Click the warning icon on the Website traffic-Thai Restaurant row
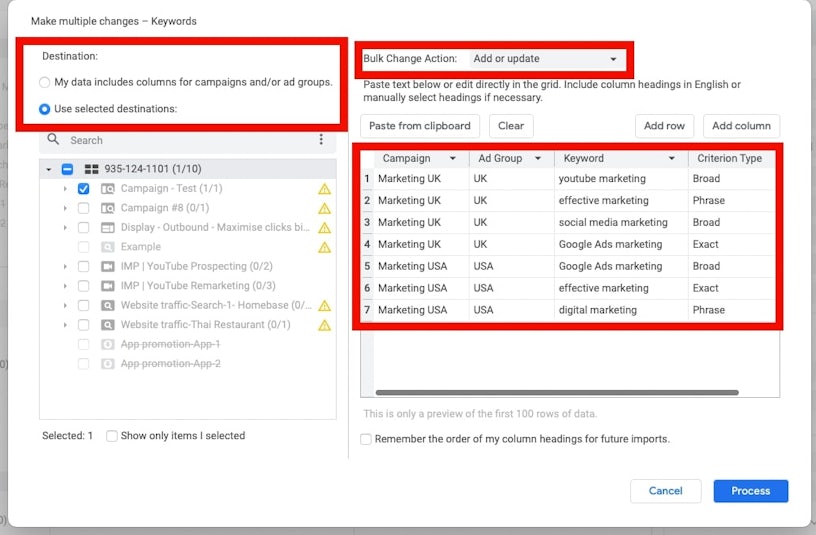 click(x=324, y=325)
